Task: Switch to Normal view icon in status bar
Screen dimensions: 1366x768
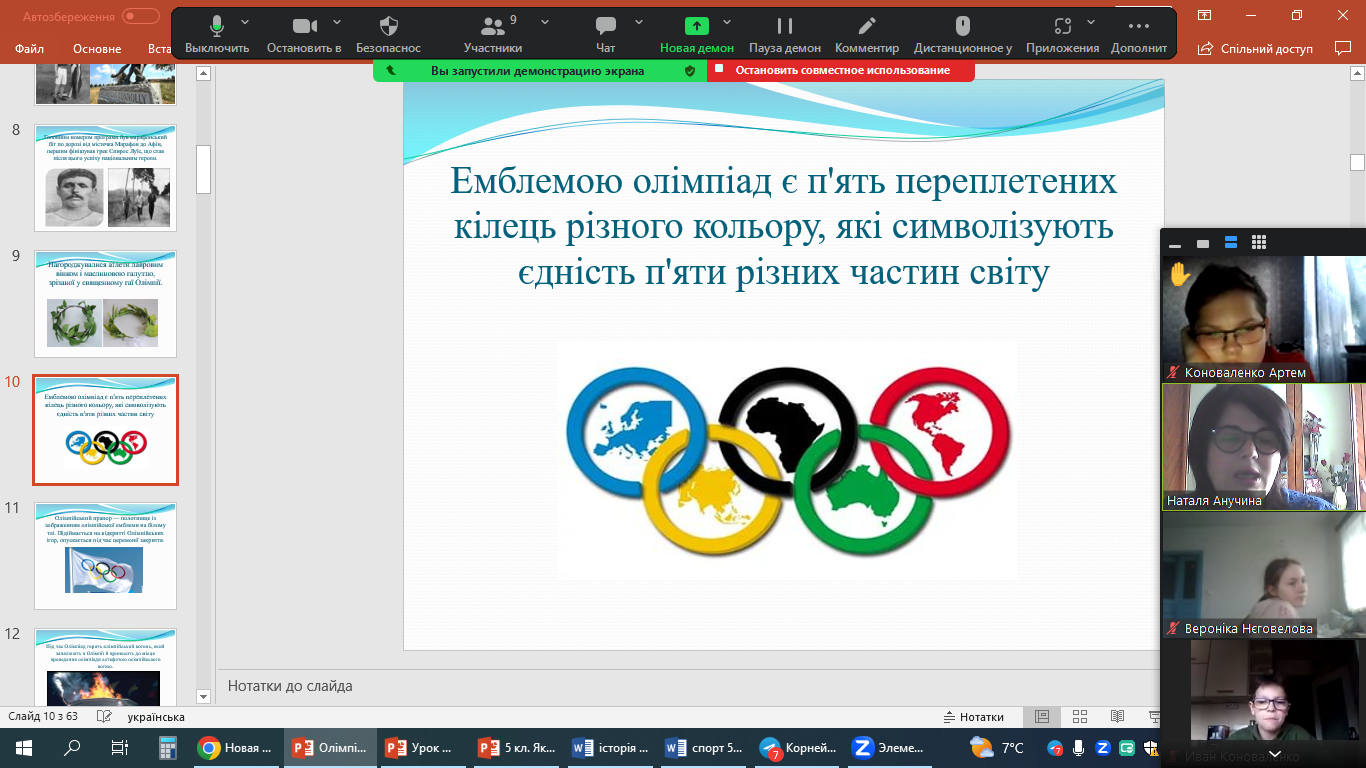Action: (x=1042, y=717)
